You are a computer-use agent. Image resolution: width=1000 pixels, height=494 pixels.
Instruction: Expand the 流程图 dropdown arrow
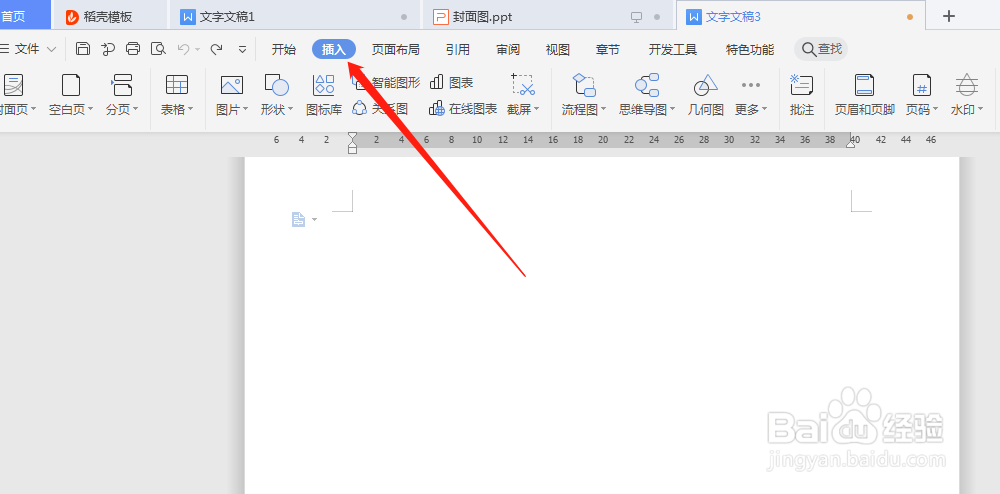(x=603, y=109)
